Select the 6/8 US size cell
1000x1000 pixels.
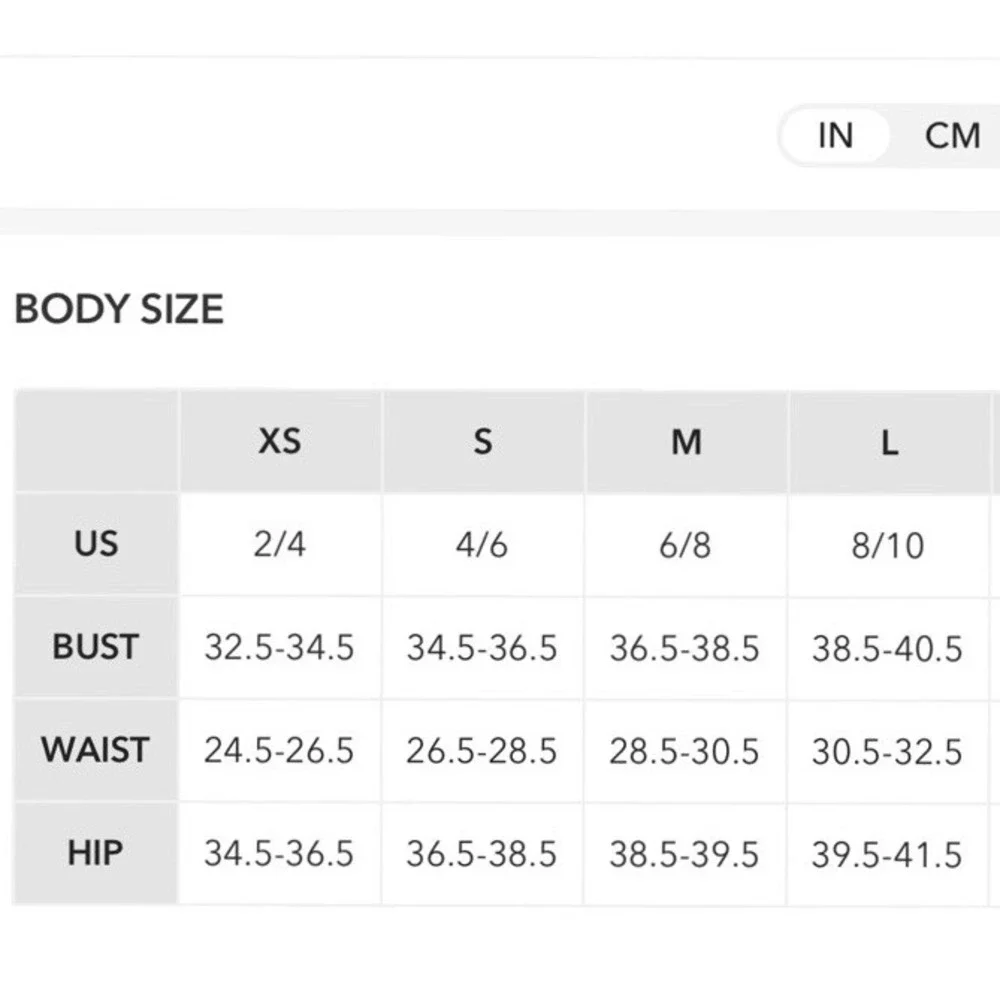click(x=686, y=545)
